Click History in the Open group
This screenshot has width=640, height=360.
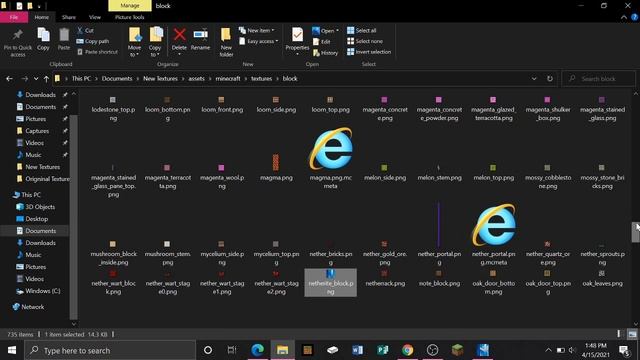(325, 53)
